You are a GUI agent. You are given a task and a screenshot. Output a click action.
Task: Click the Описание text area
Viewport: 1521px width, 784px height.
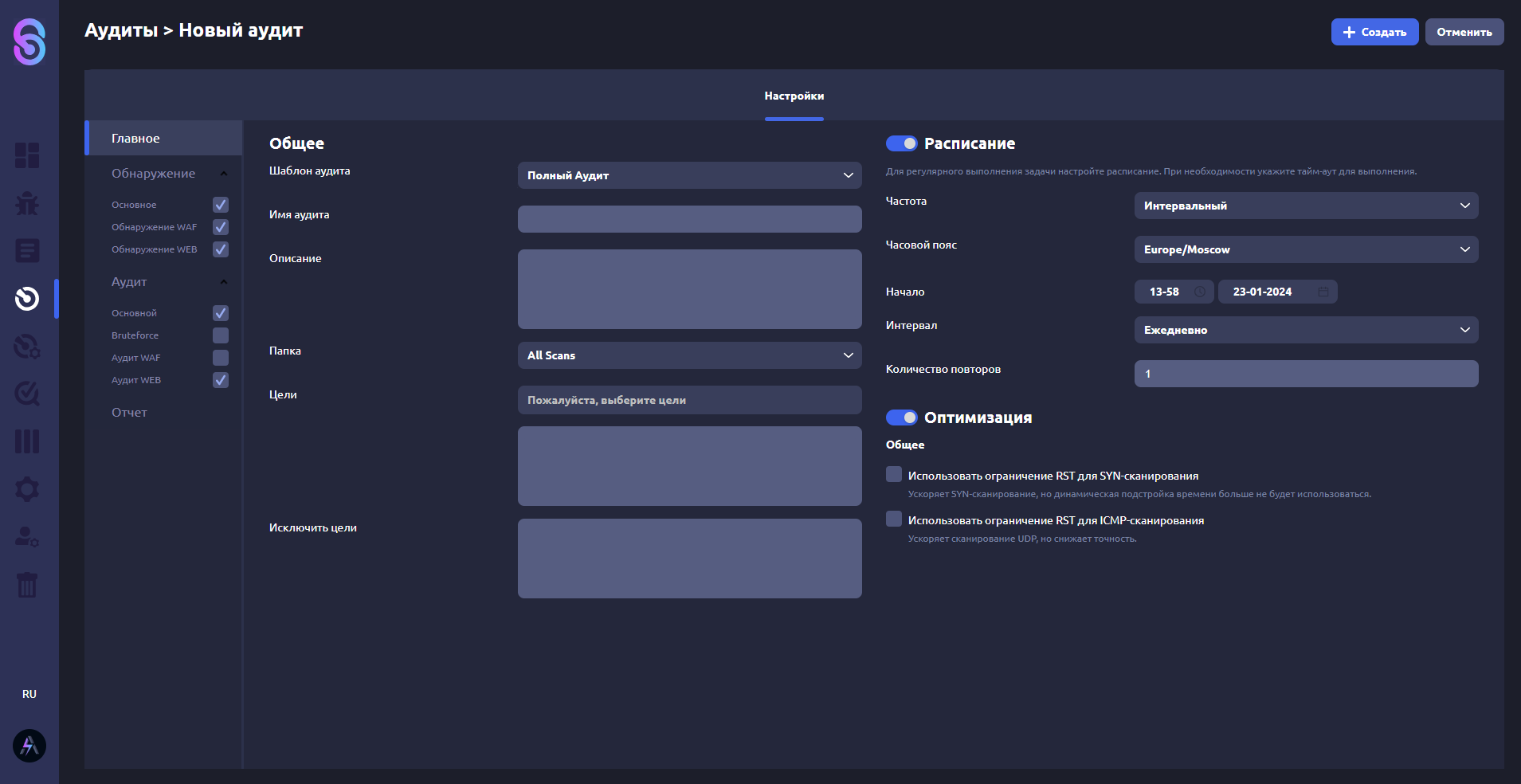coord(690,289)
